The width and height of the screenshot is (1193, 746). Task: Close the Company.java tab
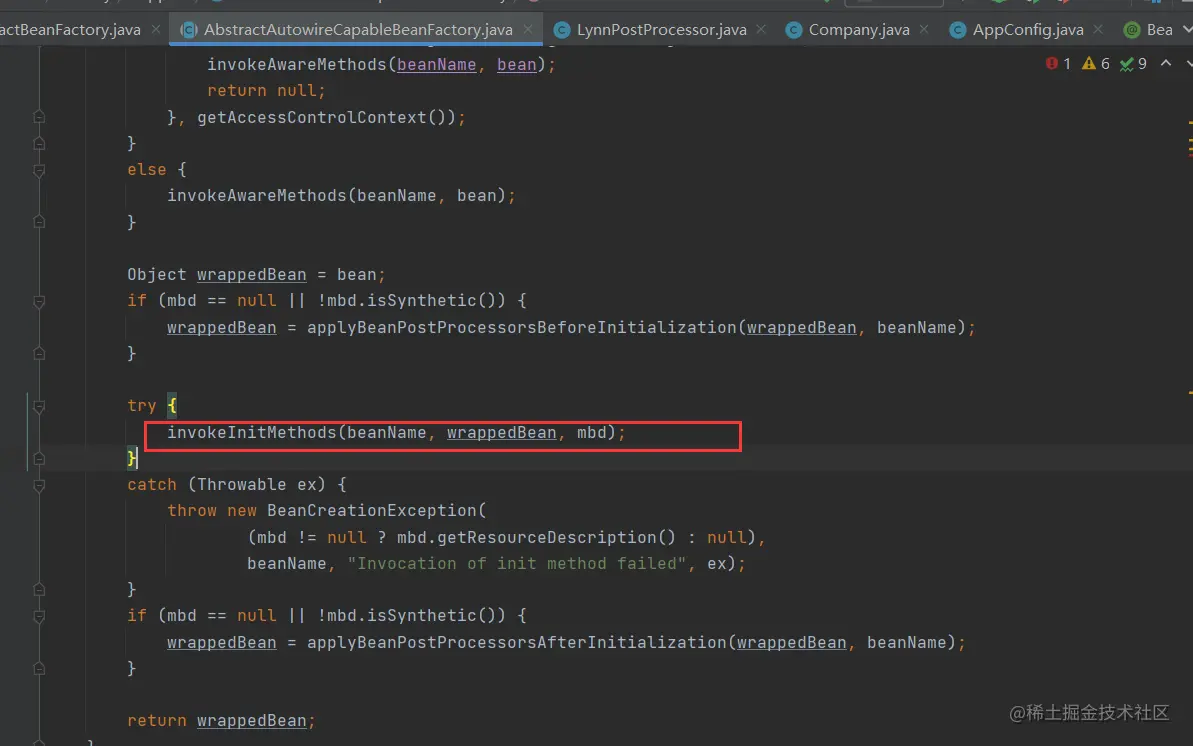coord(924,30)
